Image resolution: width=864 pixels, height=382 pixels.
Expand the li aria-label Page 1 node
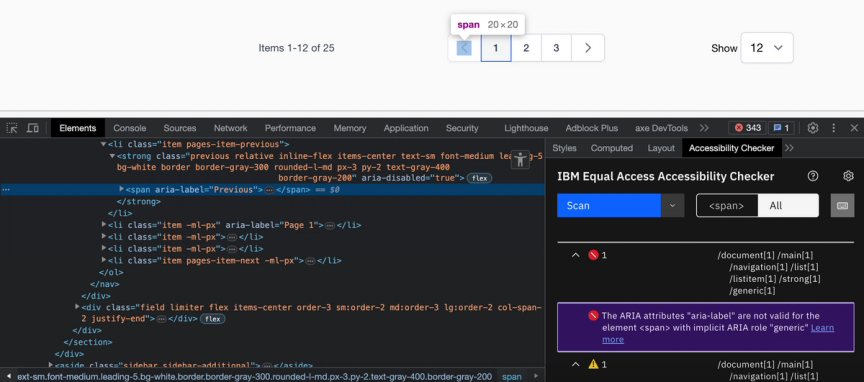104,225
